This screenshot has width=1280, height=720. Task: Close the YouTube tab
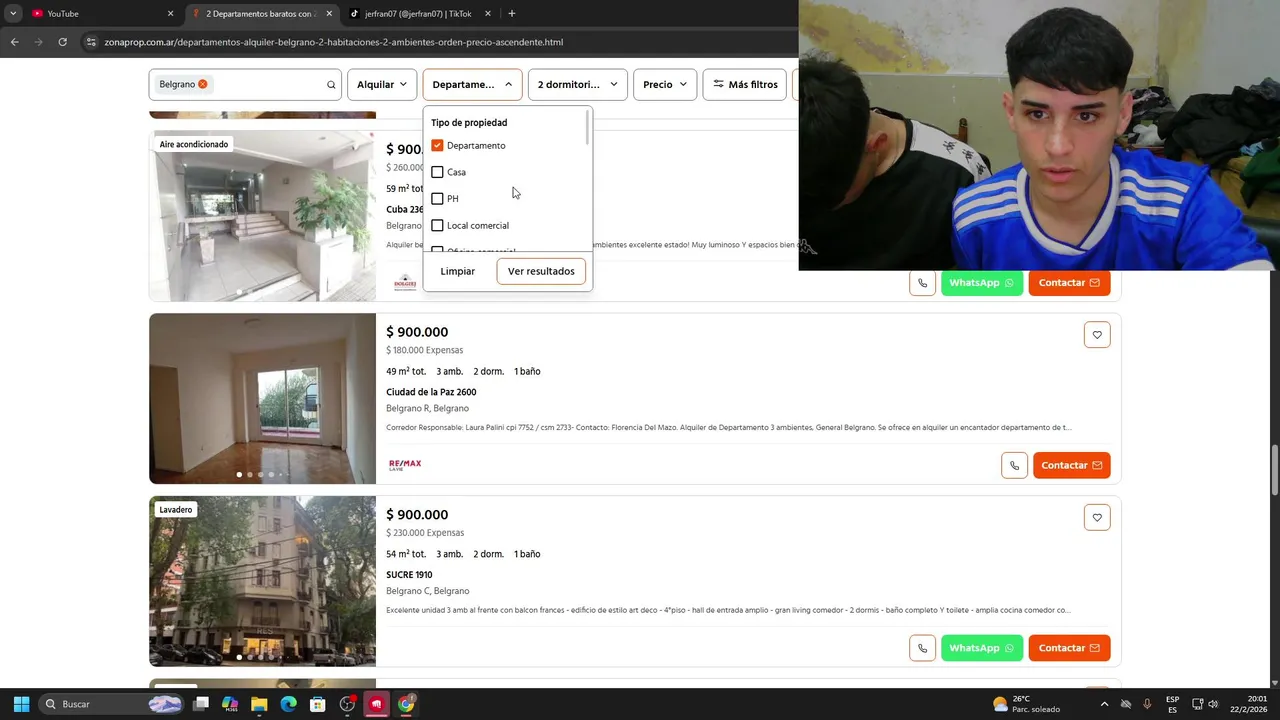point(170,14)
